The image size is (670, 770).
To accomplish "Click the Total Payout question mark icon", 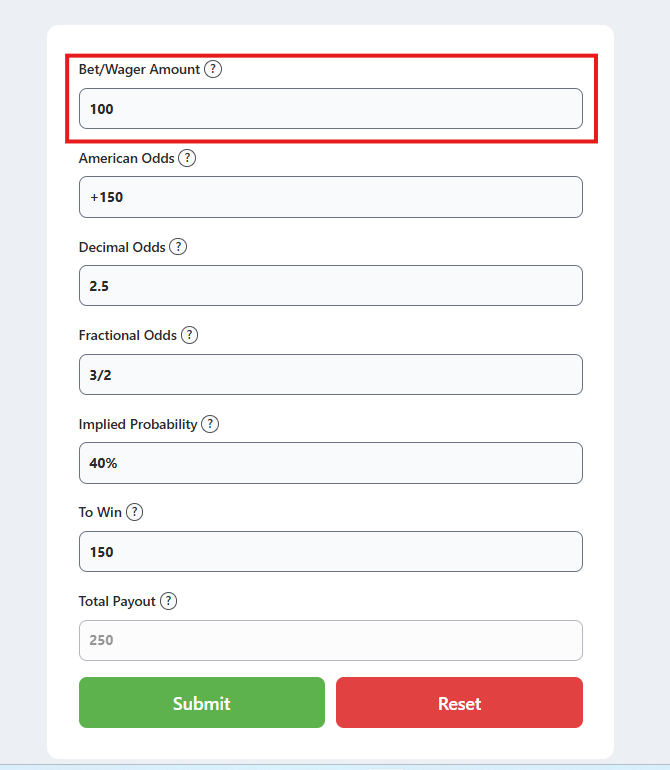I will 168,601.
